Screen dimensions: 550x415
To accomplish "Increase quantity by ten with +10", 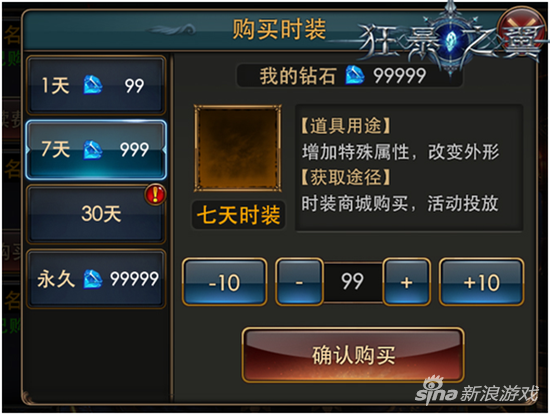I will pos(482,282).
